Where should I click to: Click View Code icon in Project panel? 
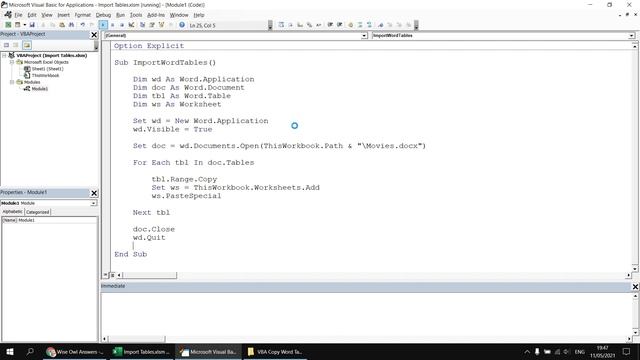(7, 45)
